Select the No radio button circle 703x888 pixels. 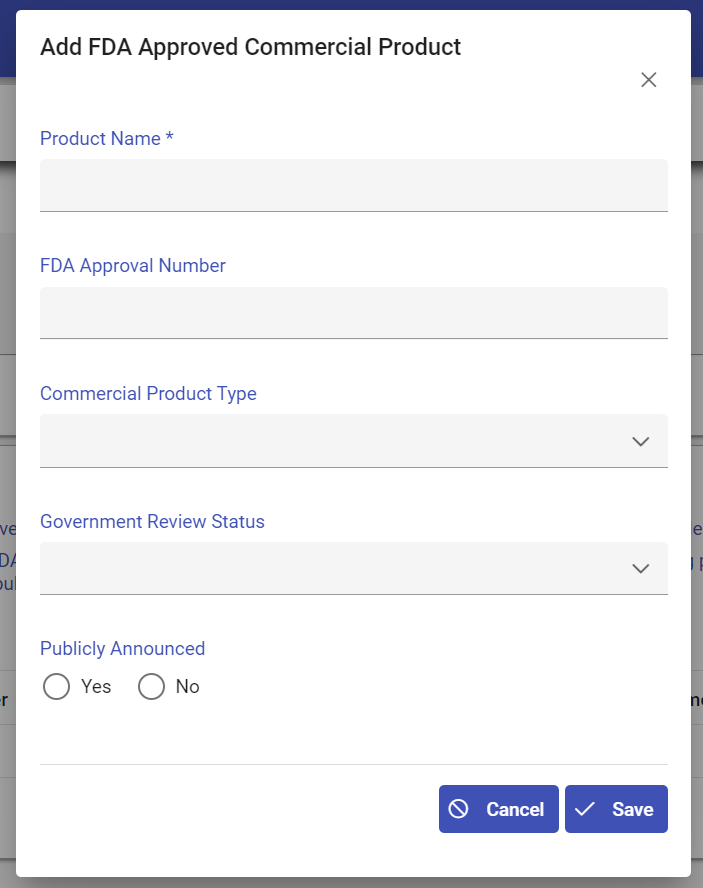pos(151,687)
